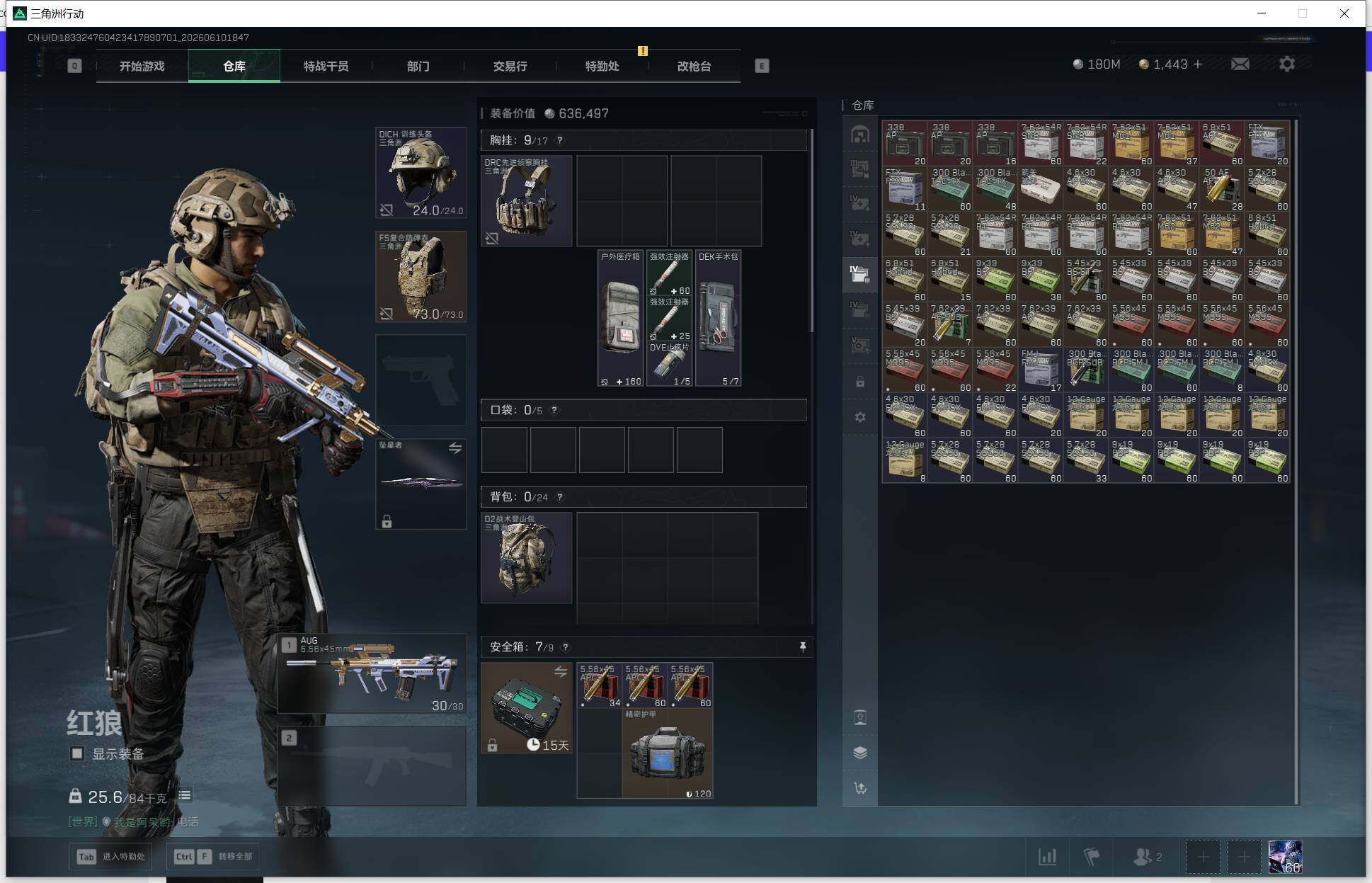This screenshot has width=1372, height=883.
Task: Open the mail inbox envelope icon
Action: pyautogui.click(x=1240, y=64)
